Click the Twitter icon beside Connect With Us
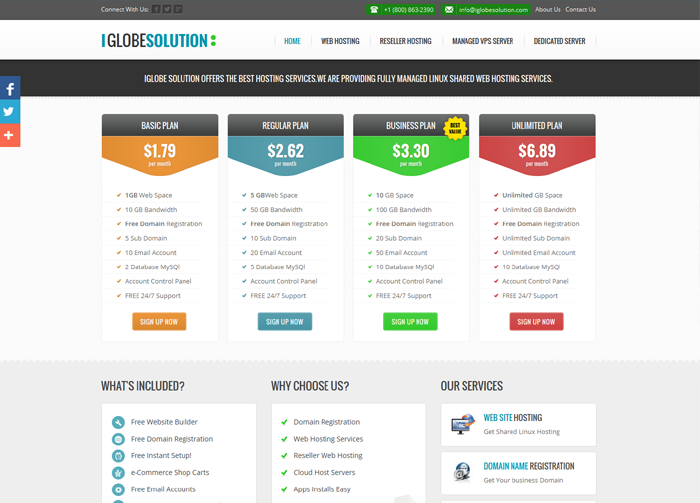This screenshot has width=700, height=503. coord(167,9)
